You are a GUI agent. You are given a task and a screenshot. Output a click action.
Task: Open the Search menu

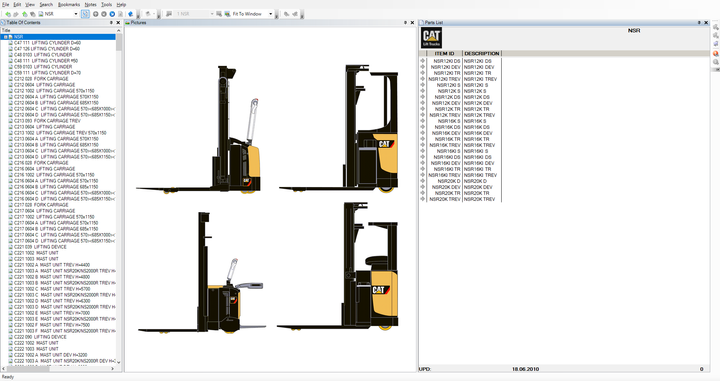(46, 5)
